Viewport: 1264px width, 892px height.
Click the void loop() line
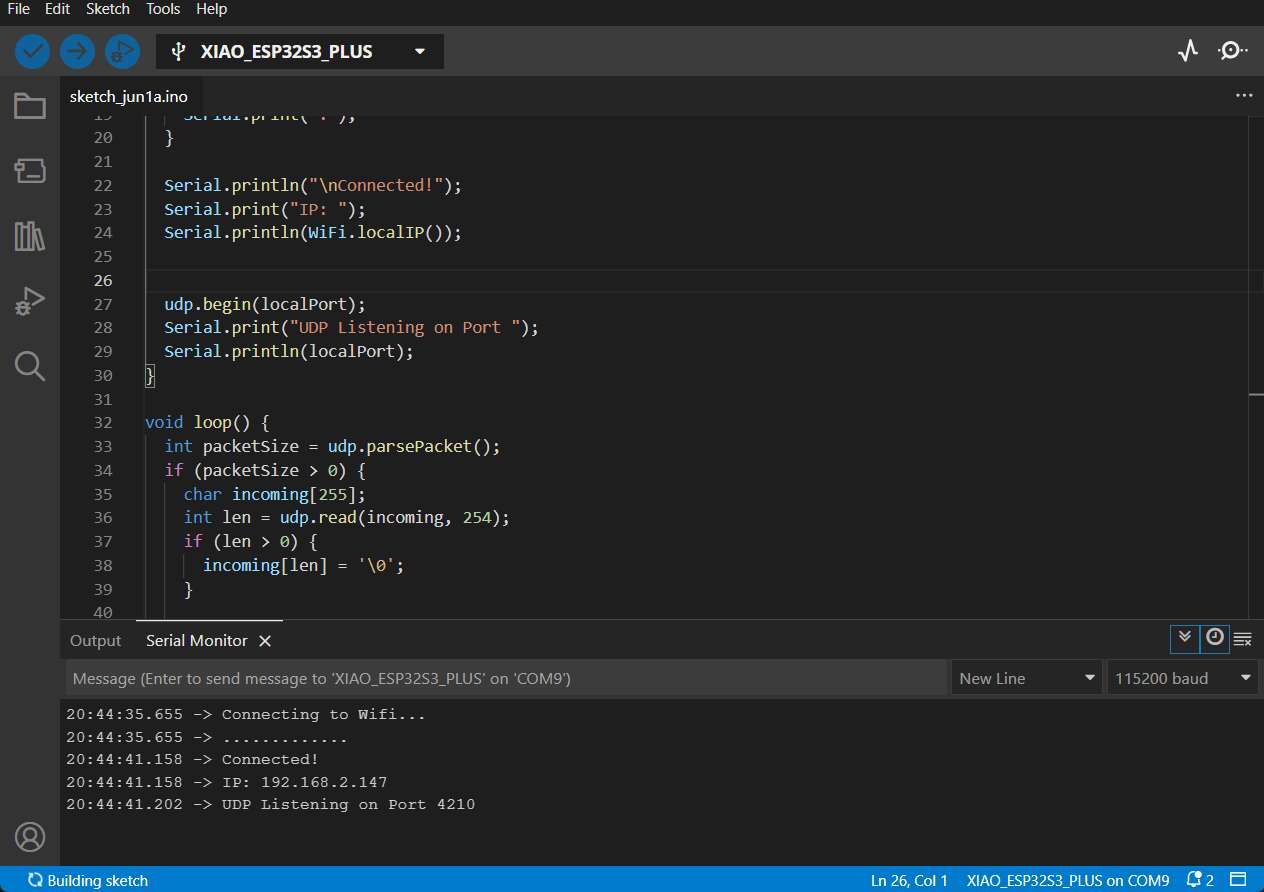[207, 422]
